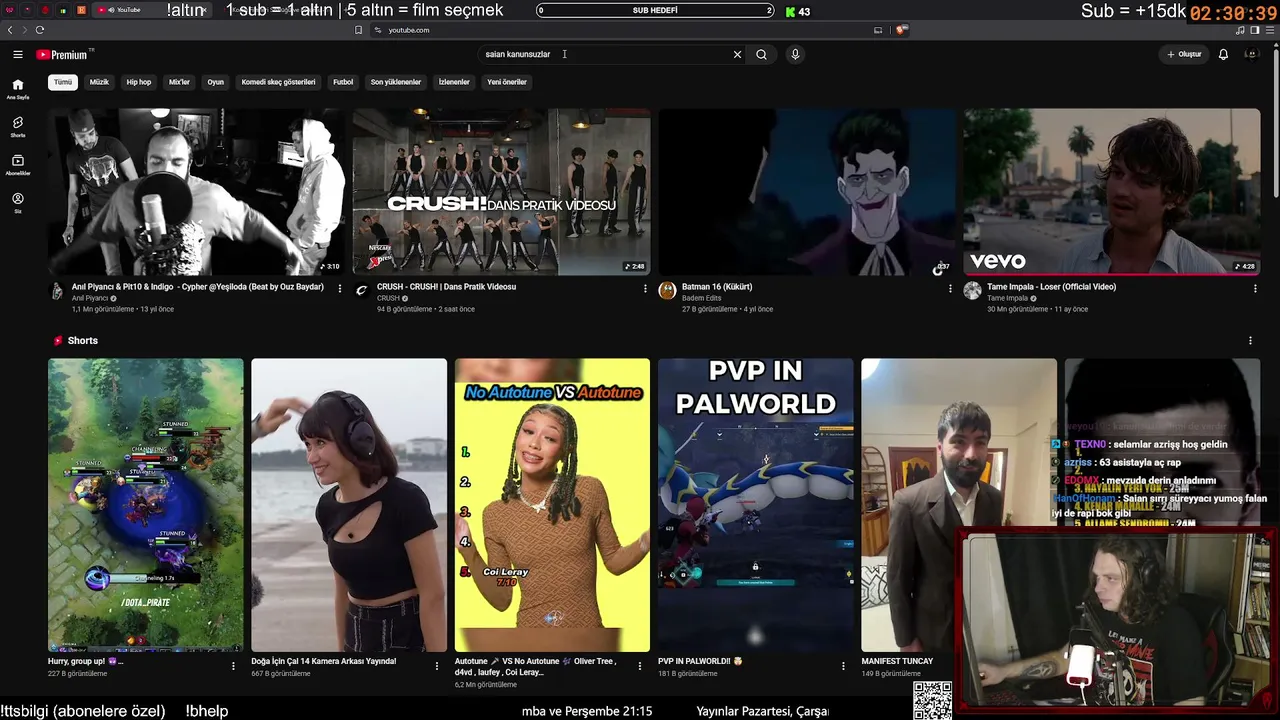Click the magnifier search button
Screen dimensions: 1280x720
tap(762, 55)
